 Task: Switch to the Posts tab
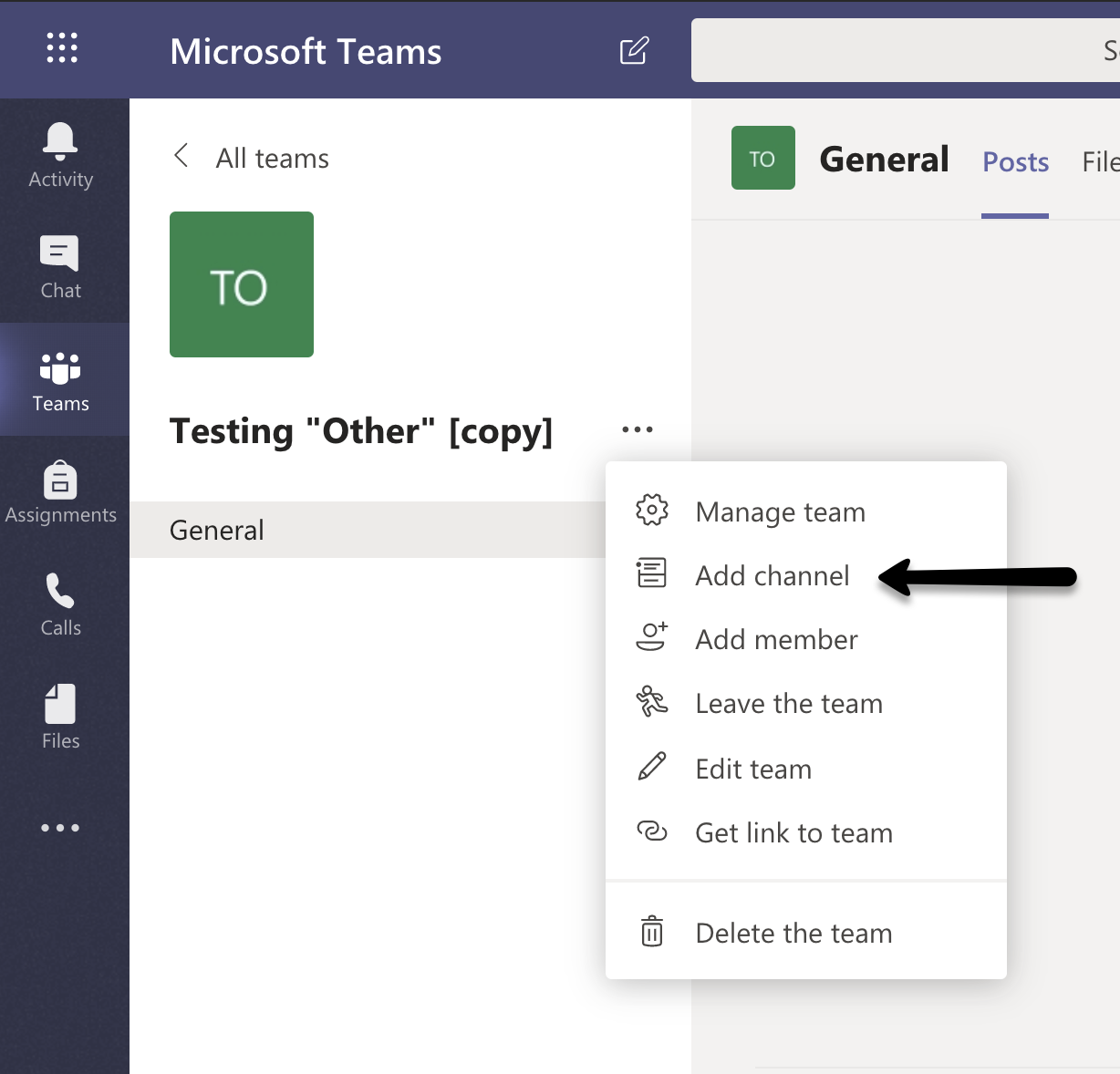[x=1015, y=161]
